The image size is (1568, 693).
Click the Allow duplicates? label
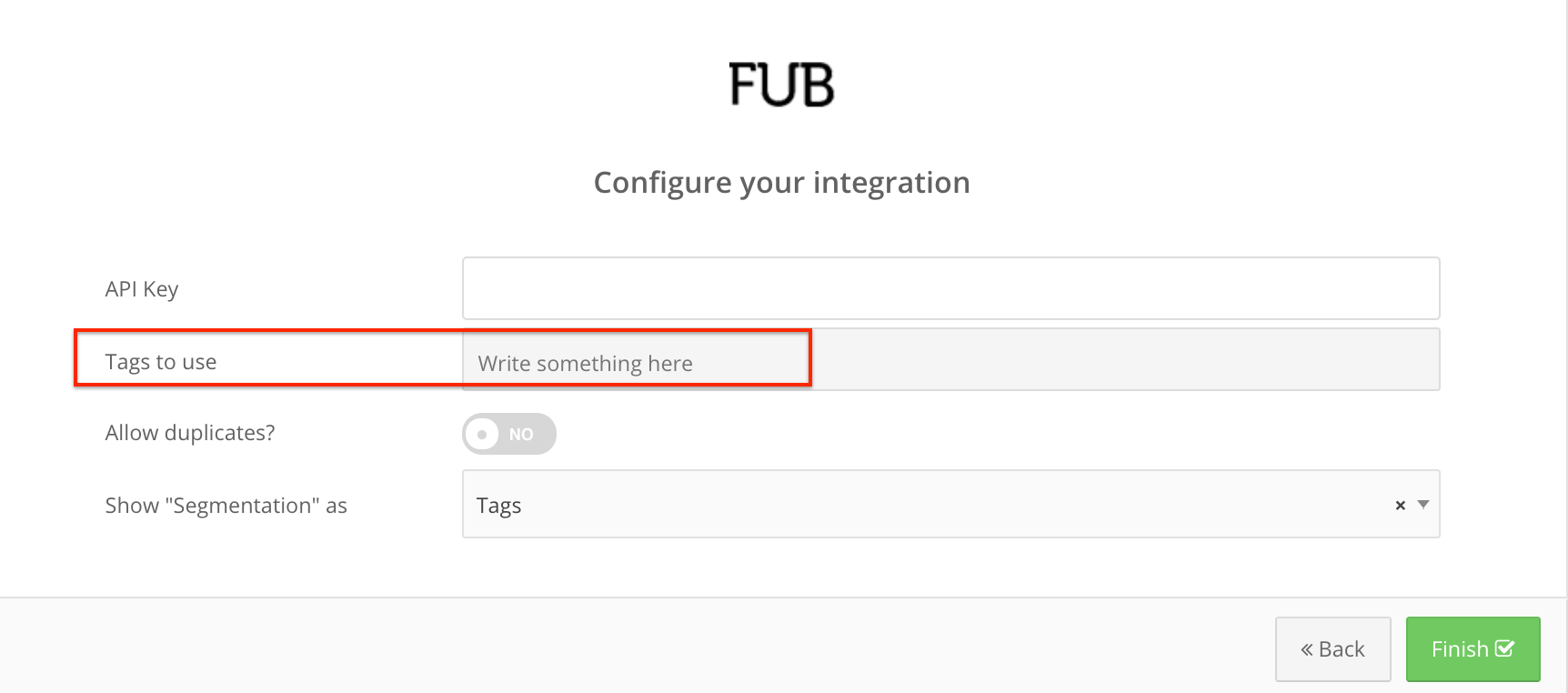point(190,433)
